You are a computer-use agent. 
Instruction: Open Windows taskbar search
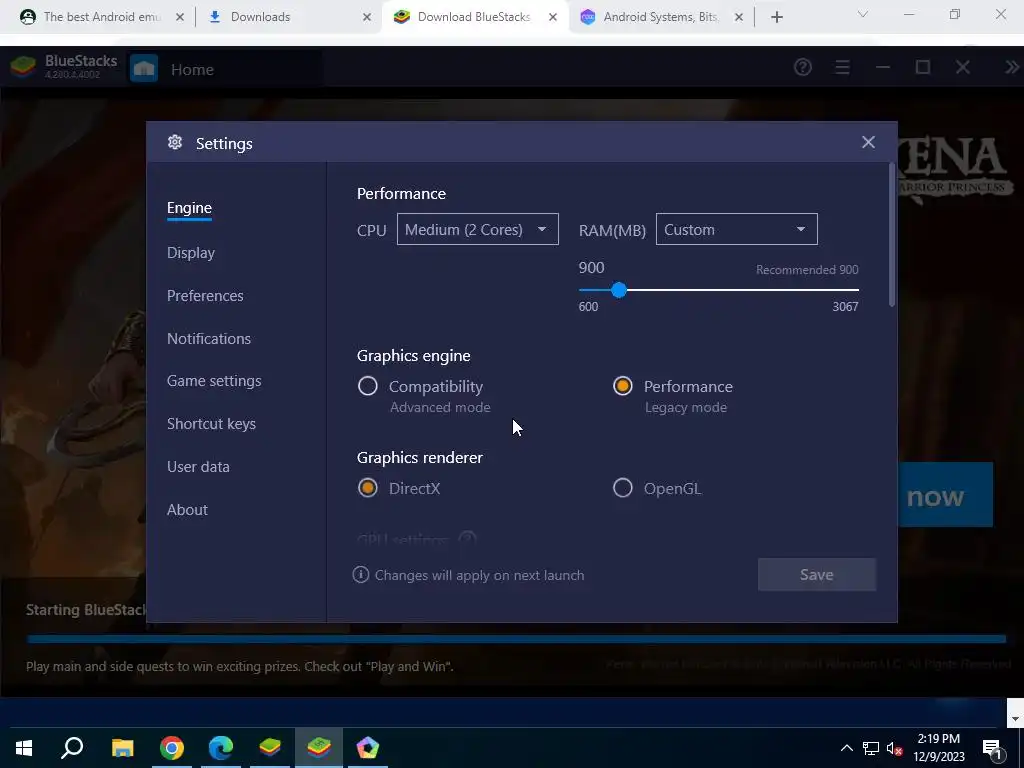[x=72, y=748]
